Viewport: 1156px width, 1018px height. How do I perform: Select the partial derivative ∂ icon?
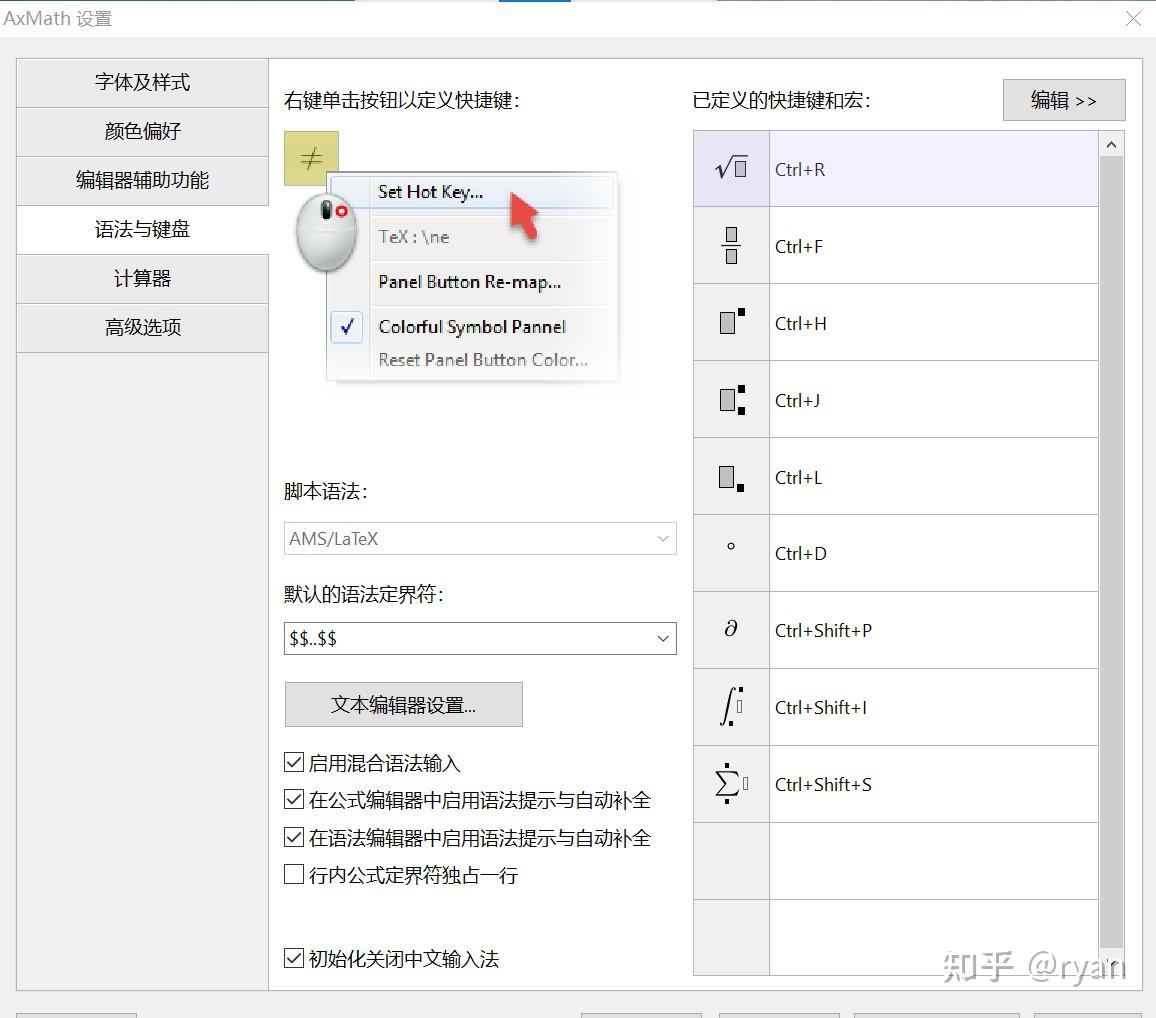coord(730,630)
